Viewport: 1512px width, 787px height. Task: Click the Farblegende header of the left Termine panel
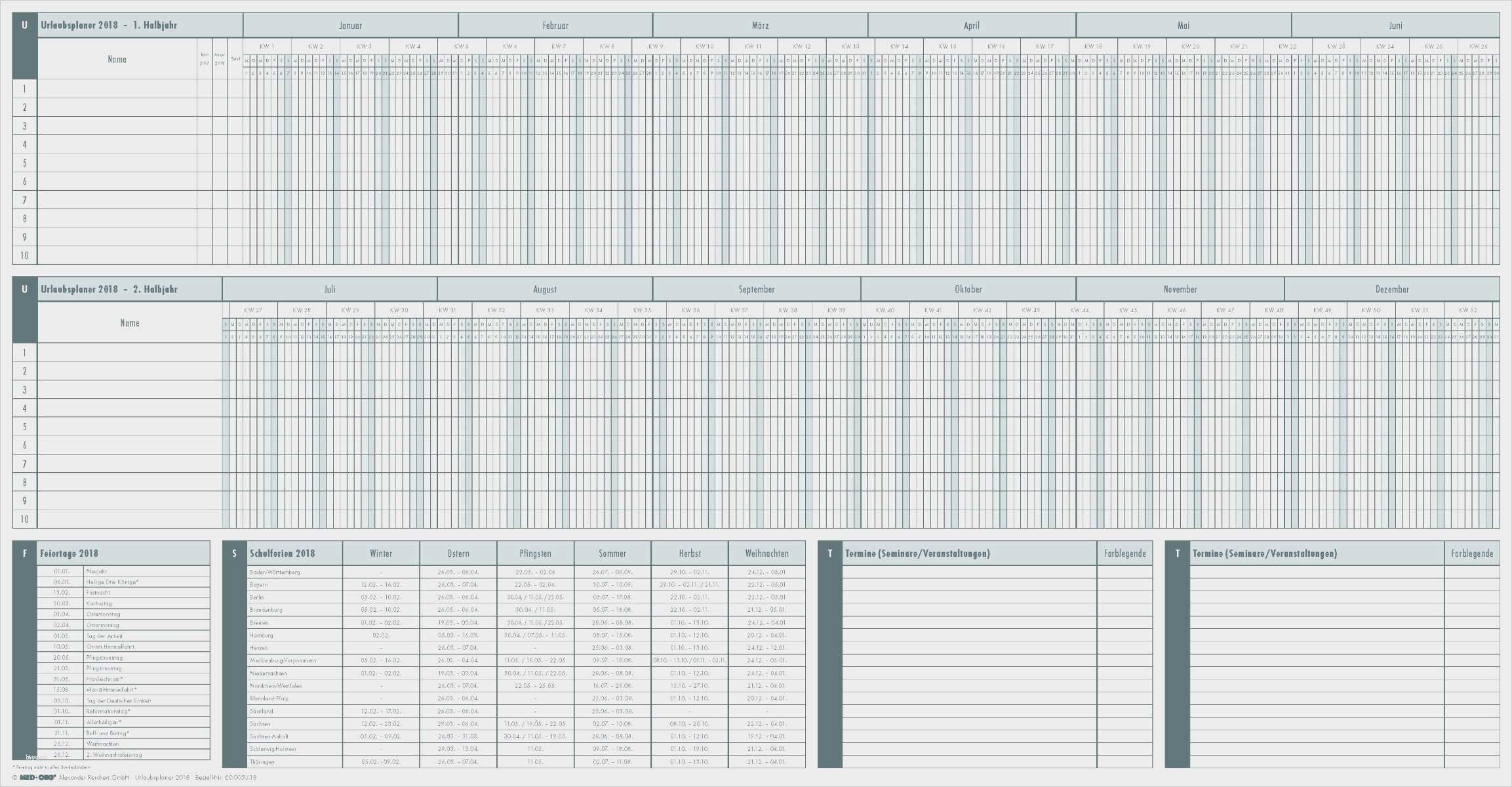click(1124, 554)
